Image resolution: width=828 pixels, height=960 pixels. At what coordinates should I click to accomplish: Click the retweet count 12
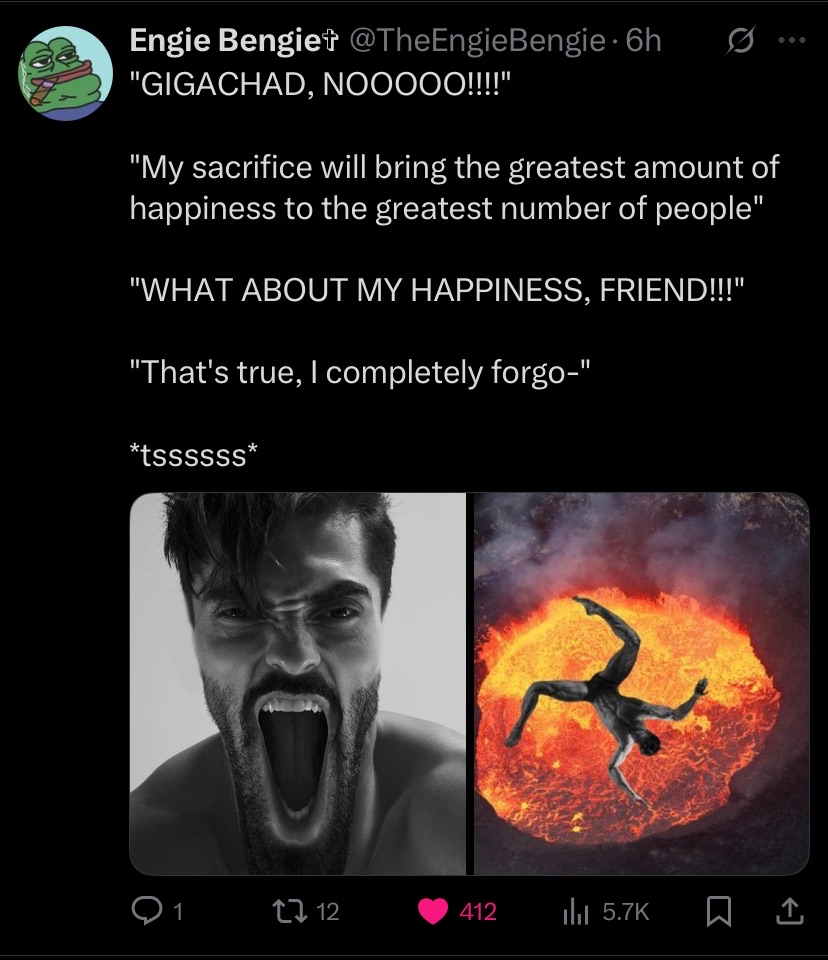pyautogui.click(x=328, y=912)
